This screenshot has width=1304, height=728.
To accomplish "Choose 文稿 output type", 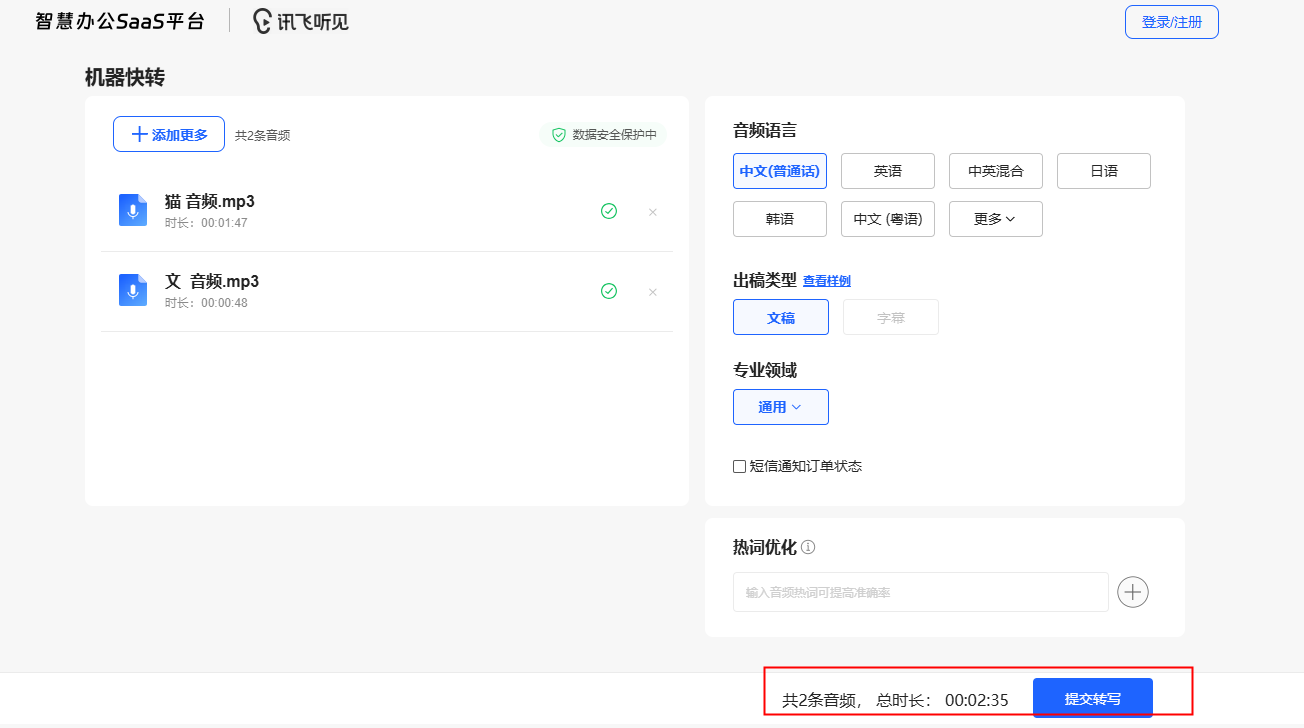I will [781, 317].
